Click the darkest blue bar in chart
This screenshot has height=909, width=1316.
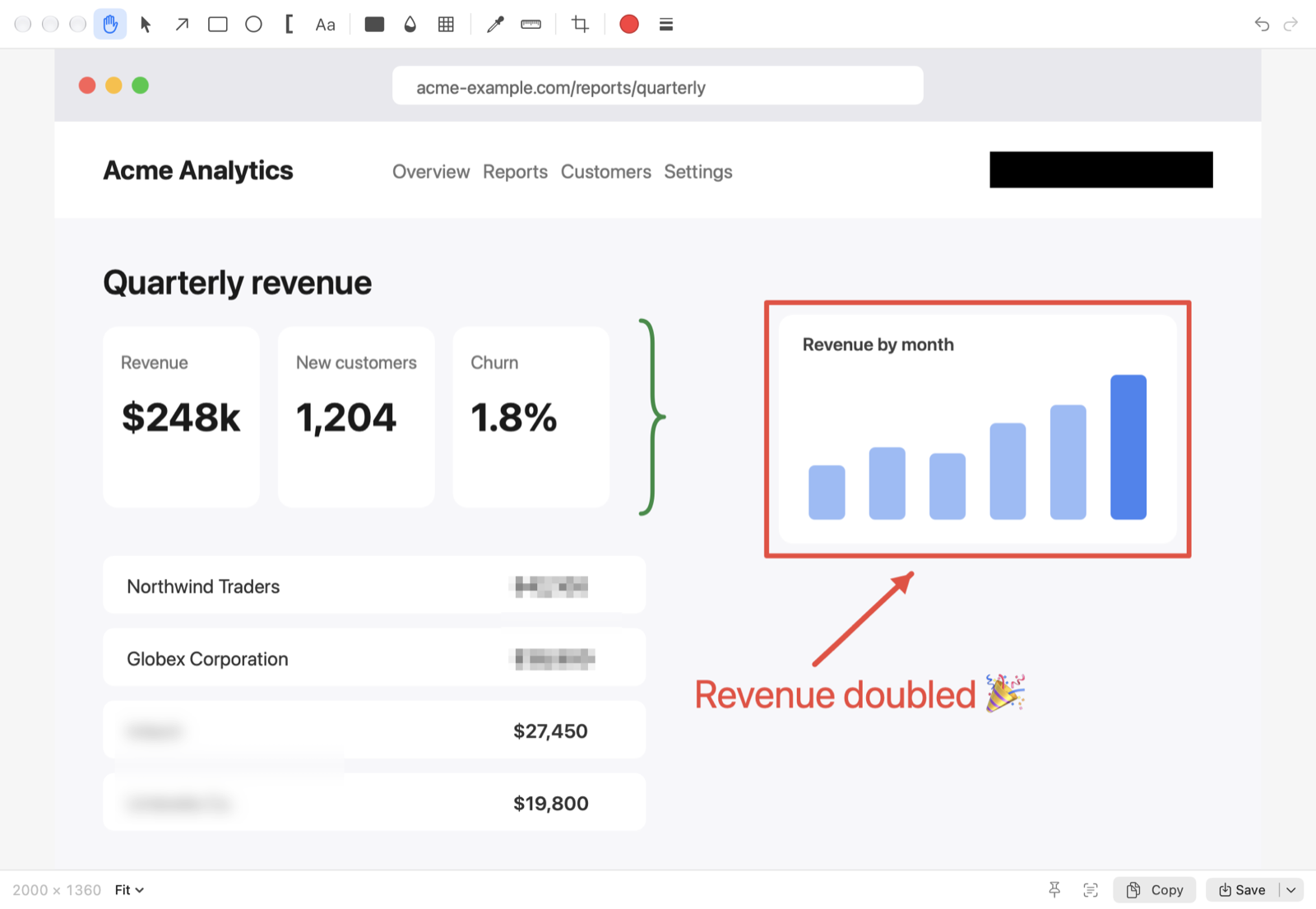tap(1128, 447)
